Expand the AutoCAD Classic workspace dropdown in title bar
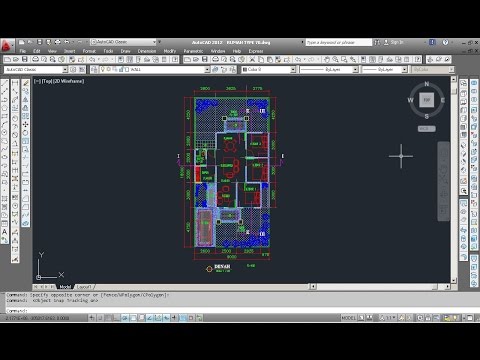The image size is (480, 360). point(154,42)
